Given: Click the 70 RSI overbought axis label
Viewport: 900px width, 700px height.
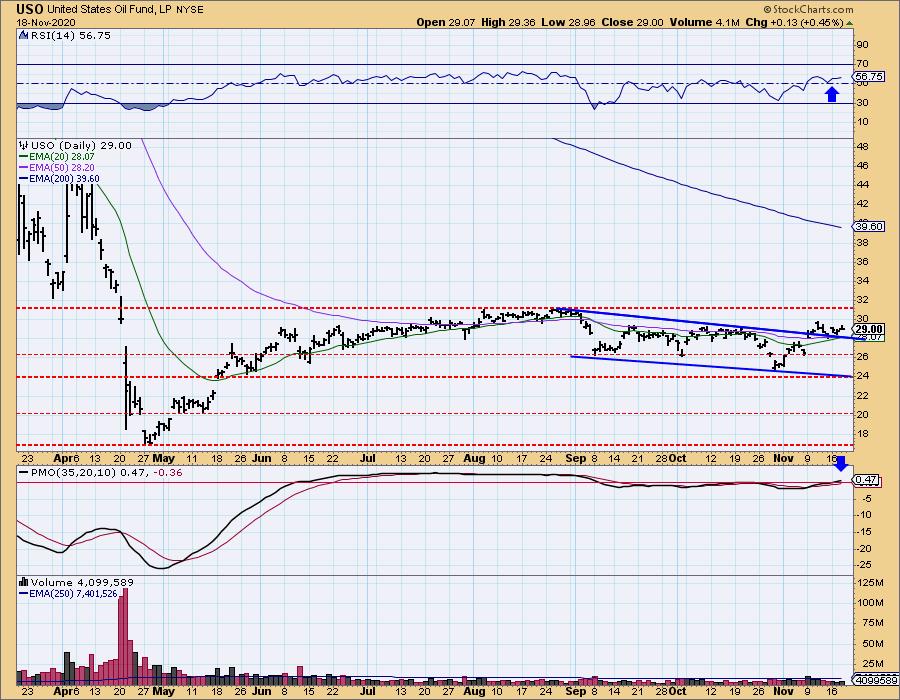Looking at the screenshot, I should click(x=863, y=64).
